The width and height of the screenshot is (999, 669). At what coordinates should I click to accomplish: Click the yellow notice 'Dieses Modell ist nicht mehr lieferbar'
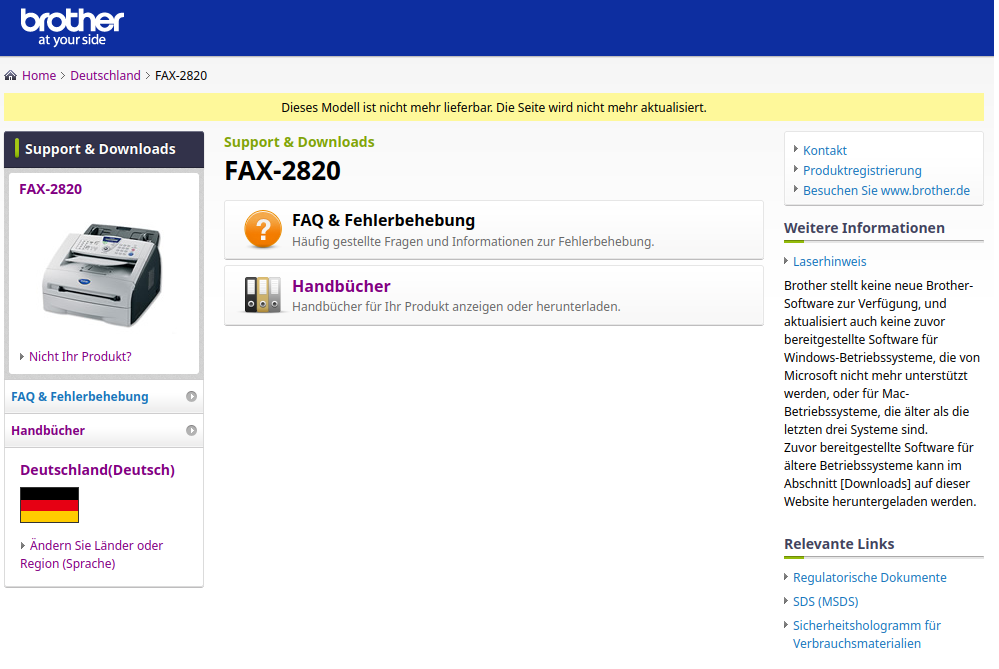[x=494, y=108]
